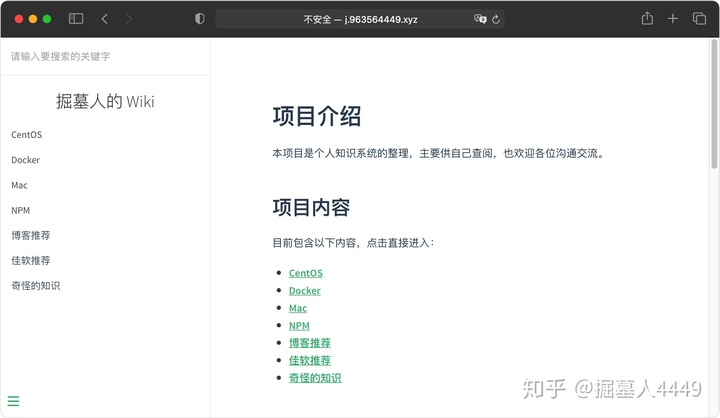Open Docker in the sidebar
This screenshot has height=418, width=720.
click(x=26, y=160)
